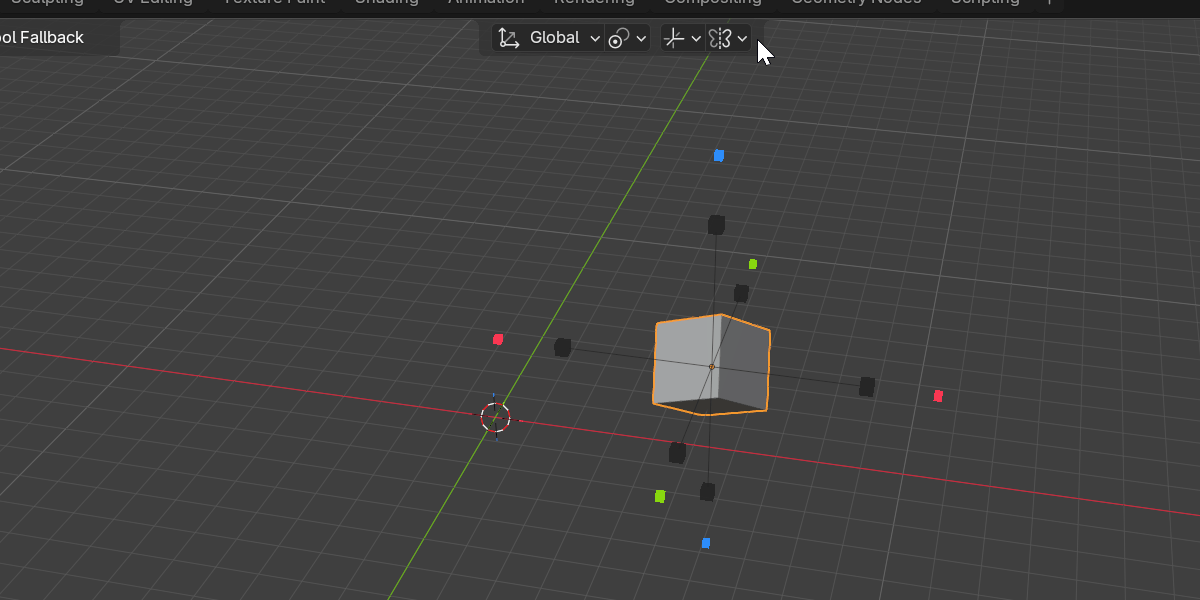Image resolution: width=1200 pixels, height=600 pixels.
Task: Click the Tool Fallback button
Action: [x=42, y=38]
